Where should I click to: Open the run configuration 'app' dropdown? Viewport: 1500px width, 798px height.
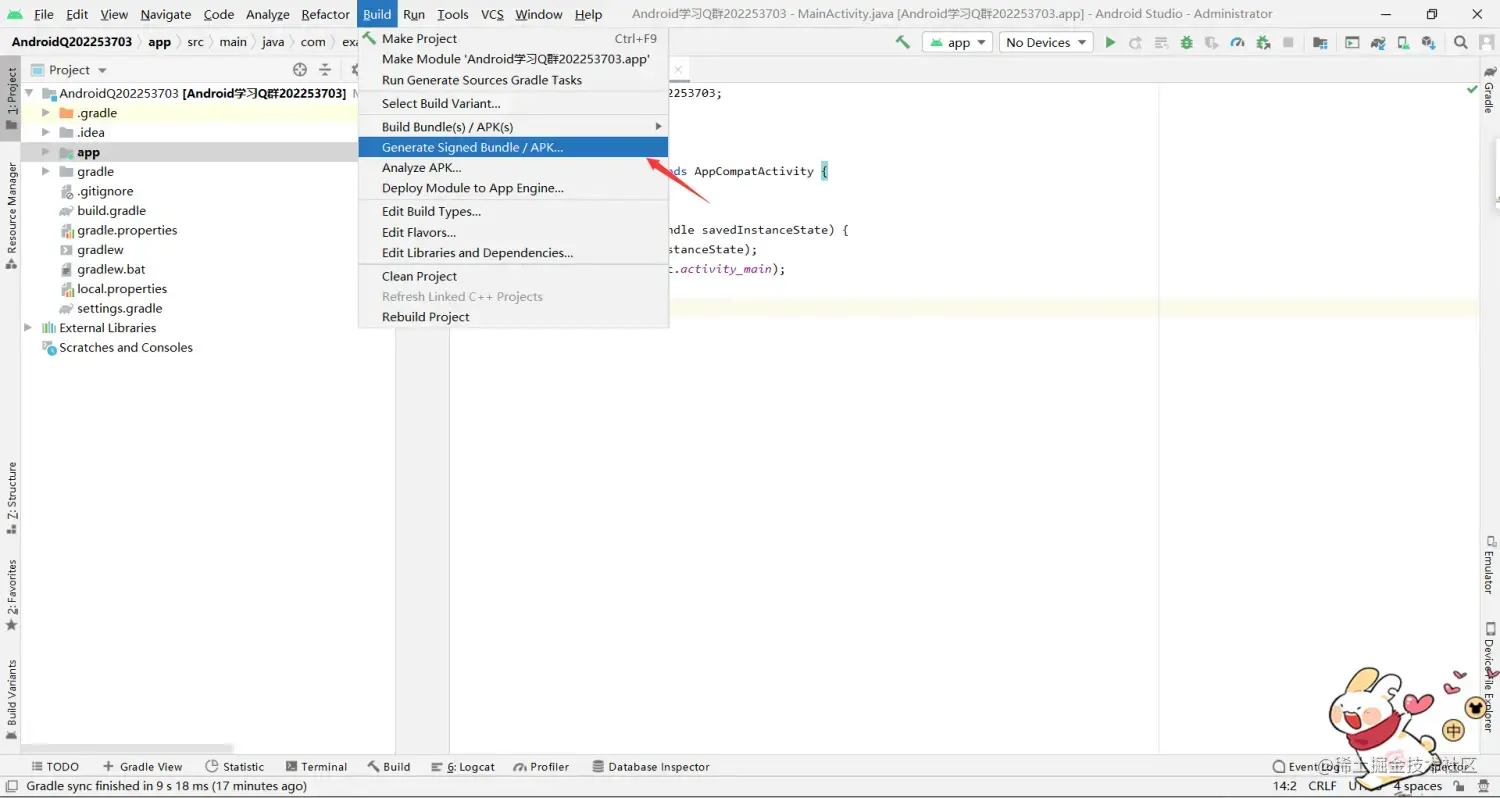pos(957,42)
